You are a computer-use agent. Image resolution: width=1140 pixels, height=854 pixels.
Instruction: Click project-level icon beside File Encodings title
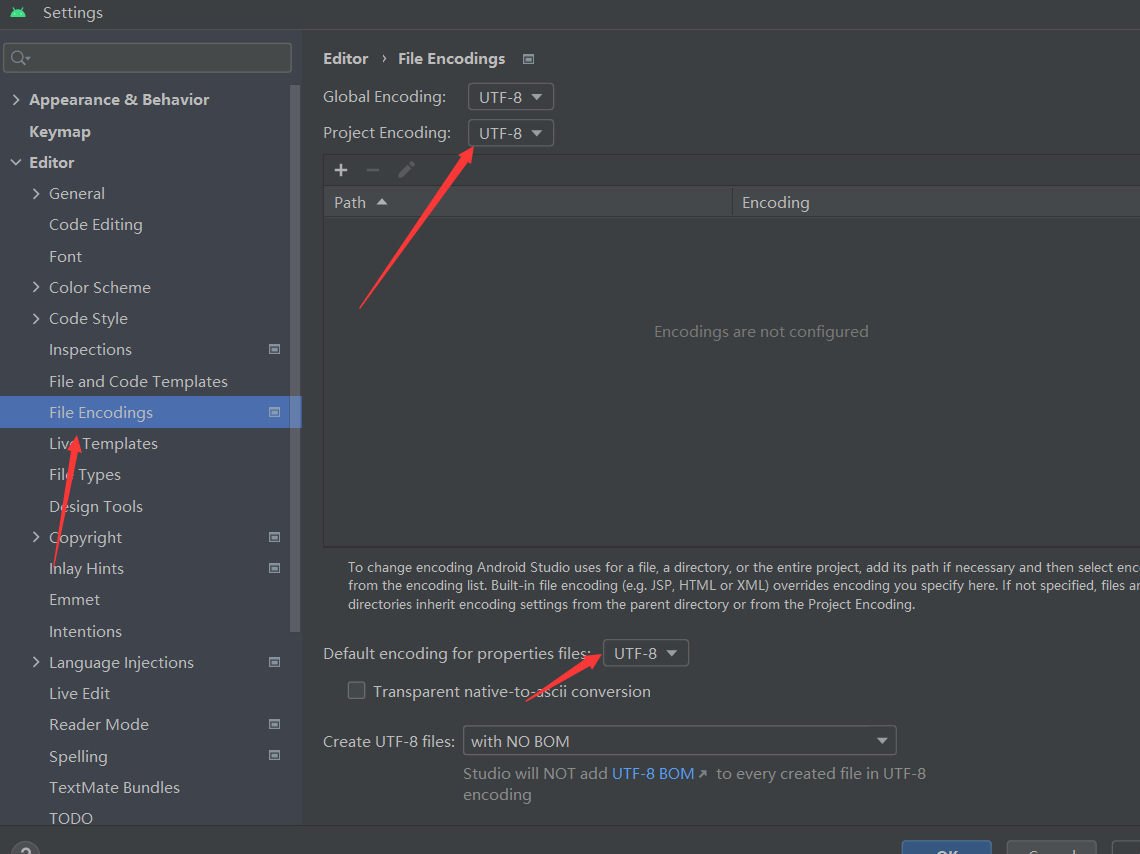[529, 59]
